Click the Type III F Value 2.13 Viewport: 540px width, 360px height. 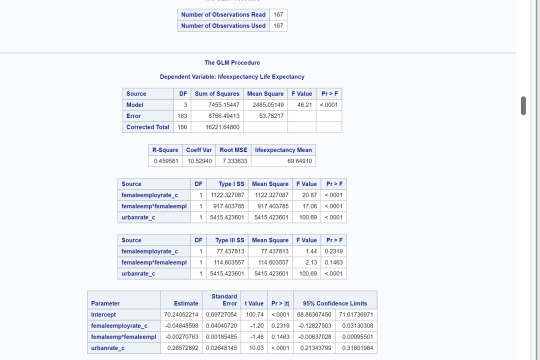click(311, 263)
